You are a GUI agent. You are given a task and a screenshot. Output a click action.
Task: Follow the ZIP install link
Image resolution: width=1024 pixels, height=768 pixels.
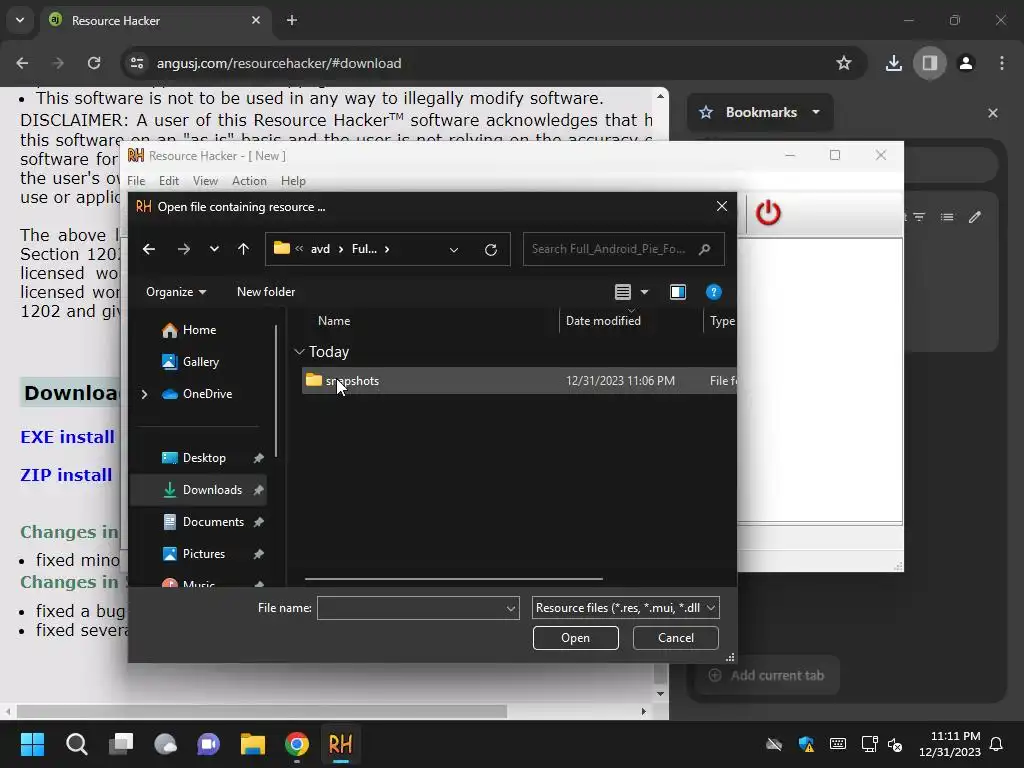click(x=66, y=475)
